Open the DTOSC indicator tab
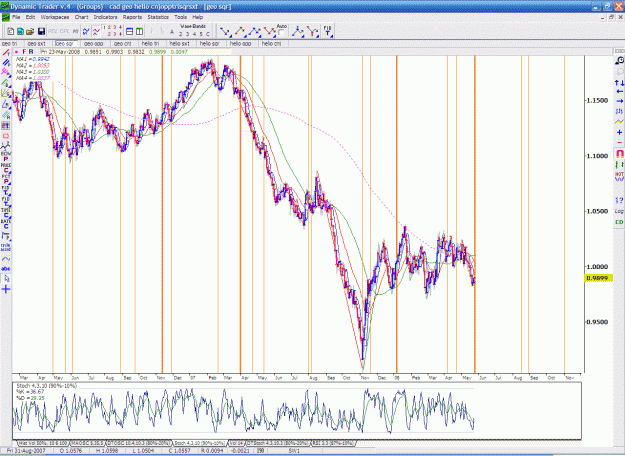 (x=138, y=443)
